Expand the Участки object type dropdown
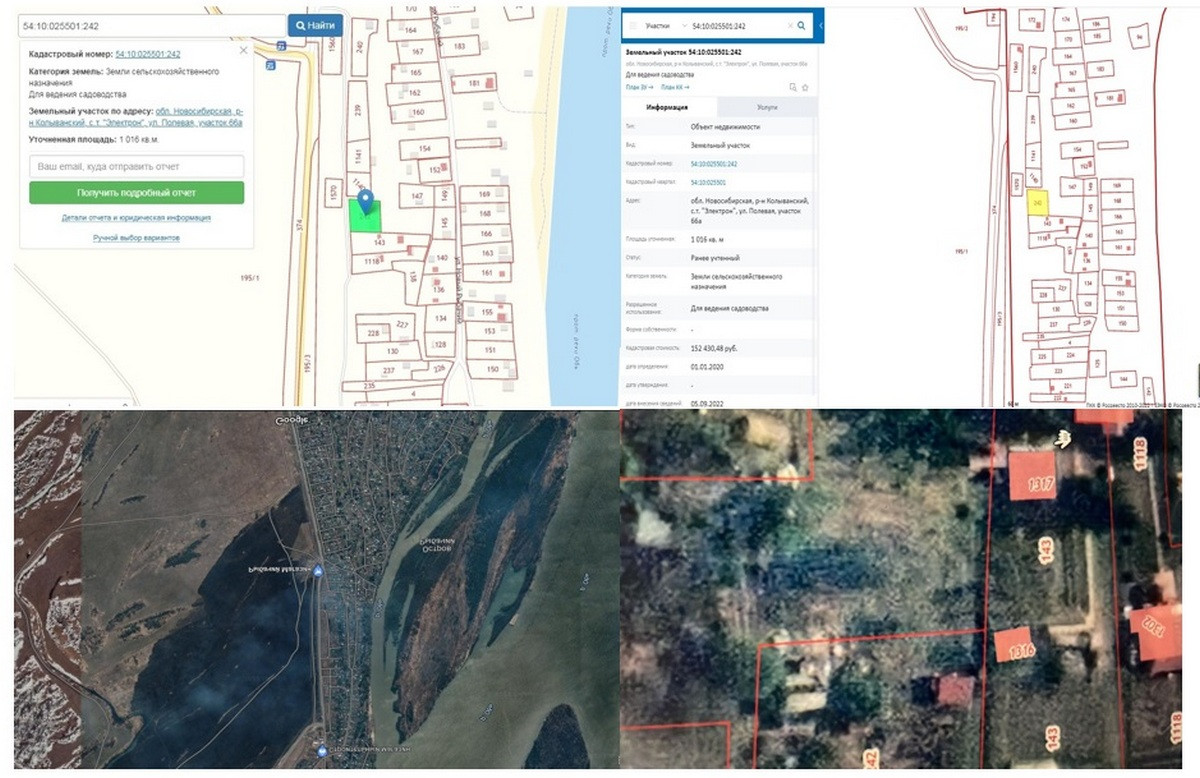The height and width of the screenshot is (778, 1200). click(684, 25)
